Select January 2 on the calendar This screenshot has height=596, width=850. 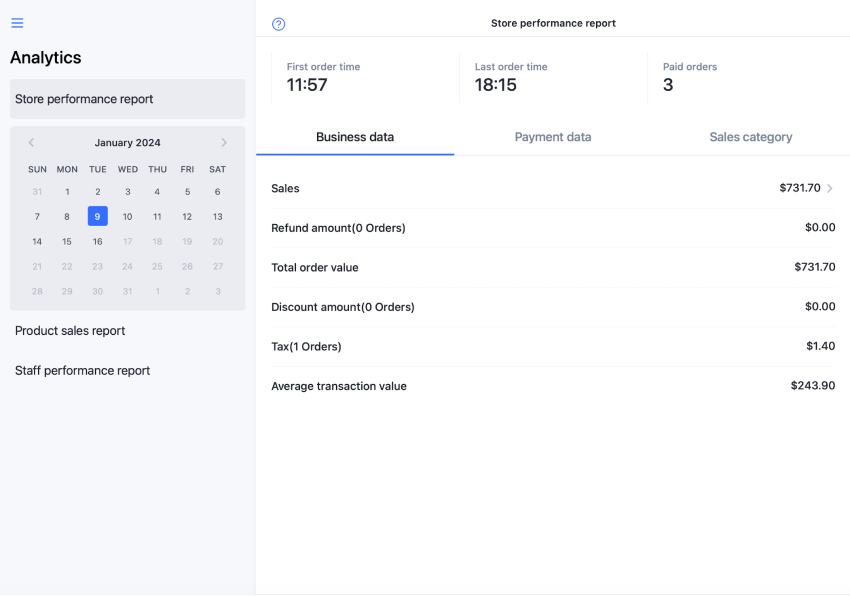tap(97, 191)
